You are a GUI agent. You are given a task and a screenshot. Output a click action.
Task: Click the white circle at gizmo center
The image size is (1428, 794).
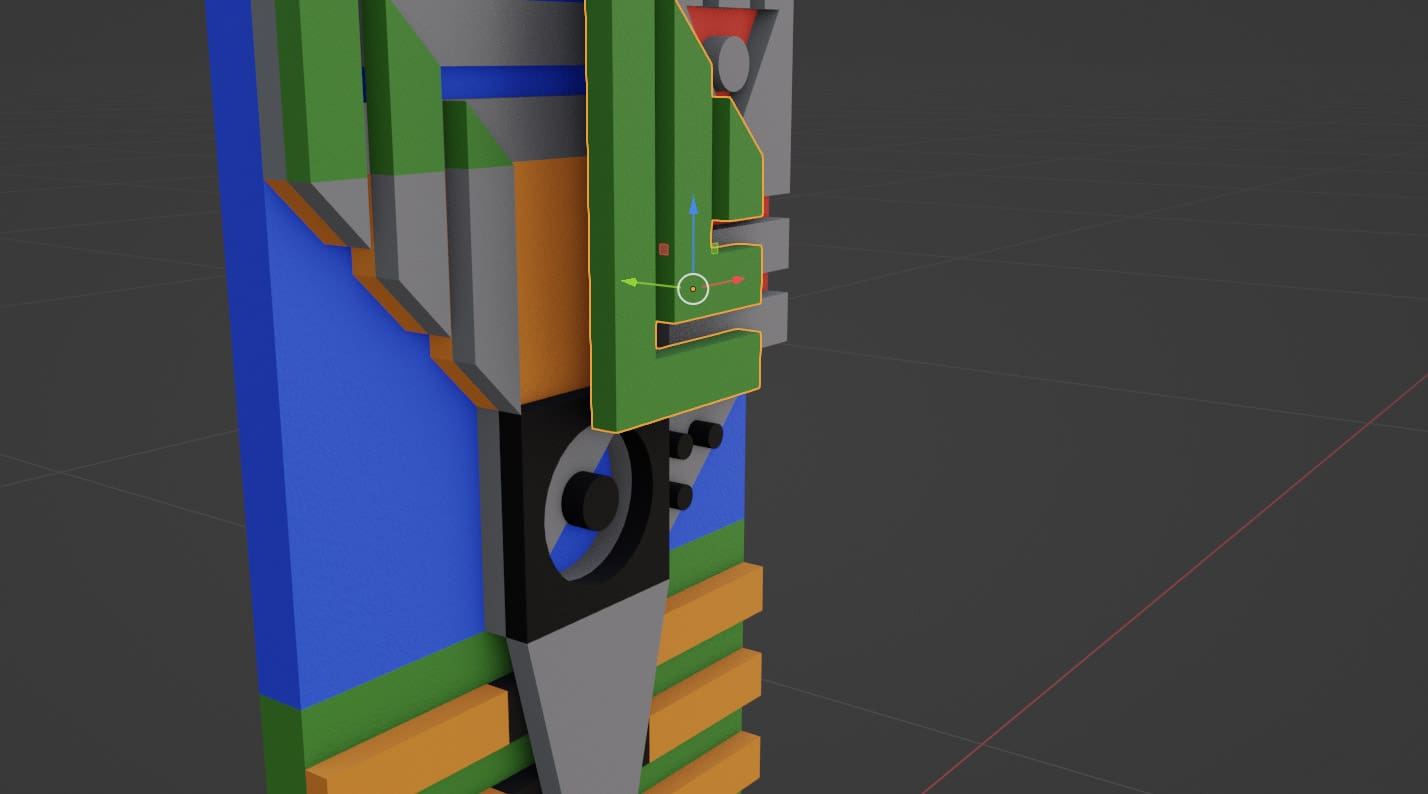pos(693,289)
